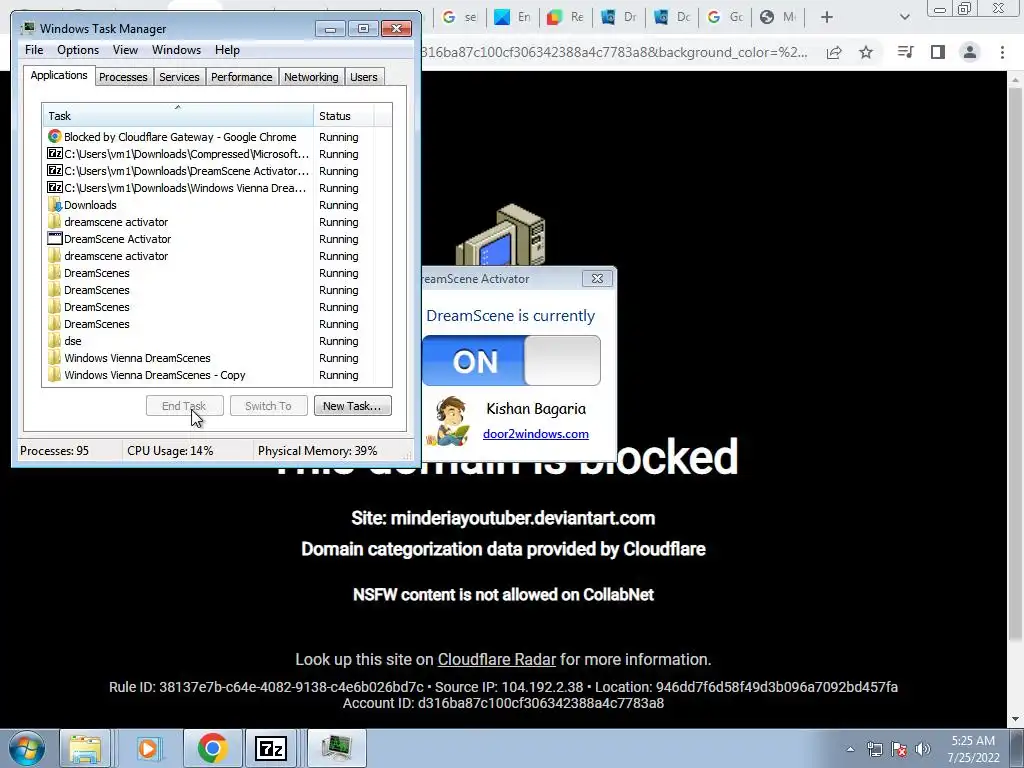Select the 'DreamScene Activator' 7-Zip archive task
Viewport: 1024px width, 768px height.
[x=217, y=171]
